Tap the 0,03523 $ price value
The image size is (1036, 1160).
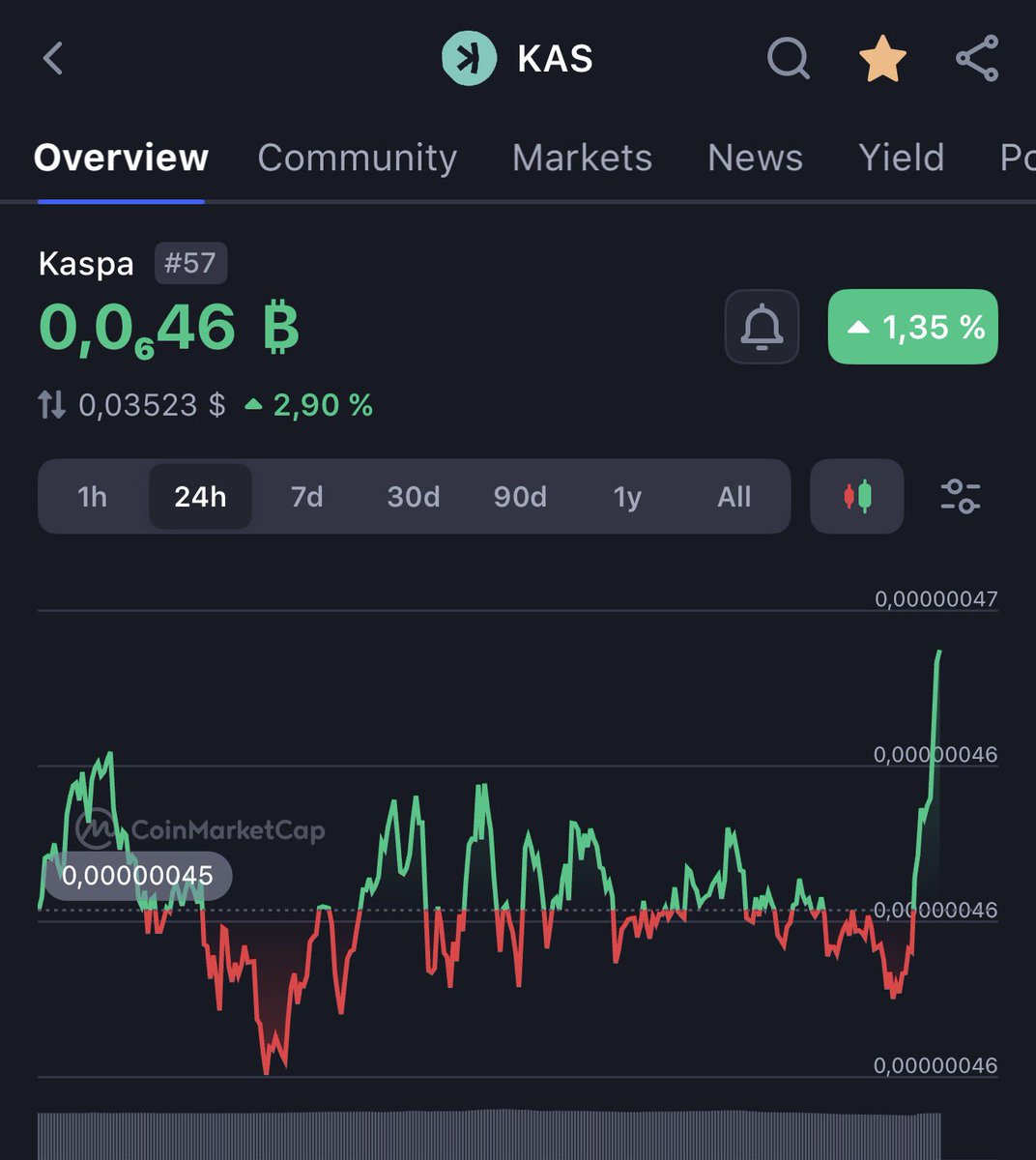[152, 405]
